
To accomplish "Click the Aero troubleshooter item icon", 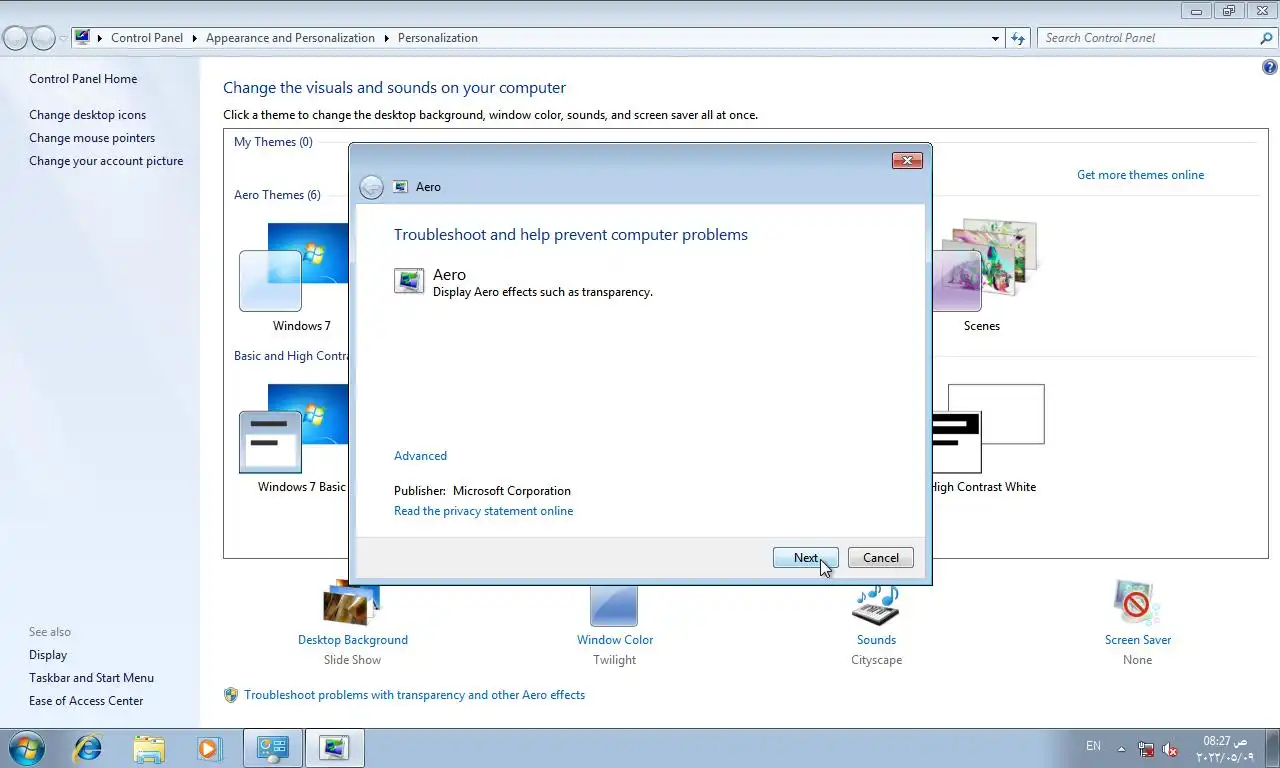I will click(x=409, y=281).
